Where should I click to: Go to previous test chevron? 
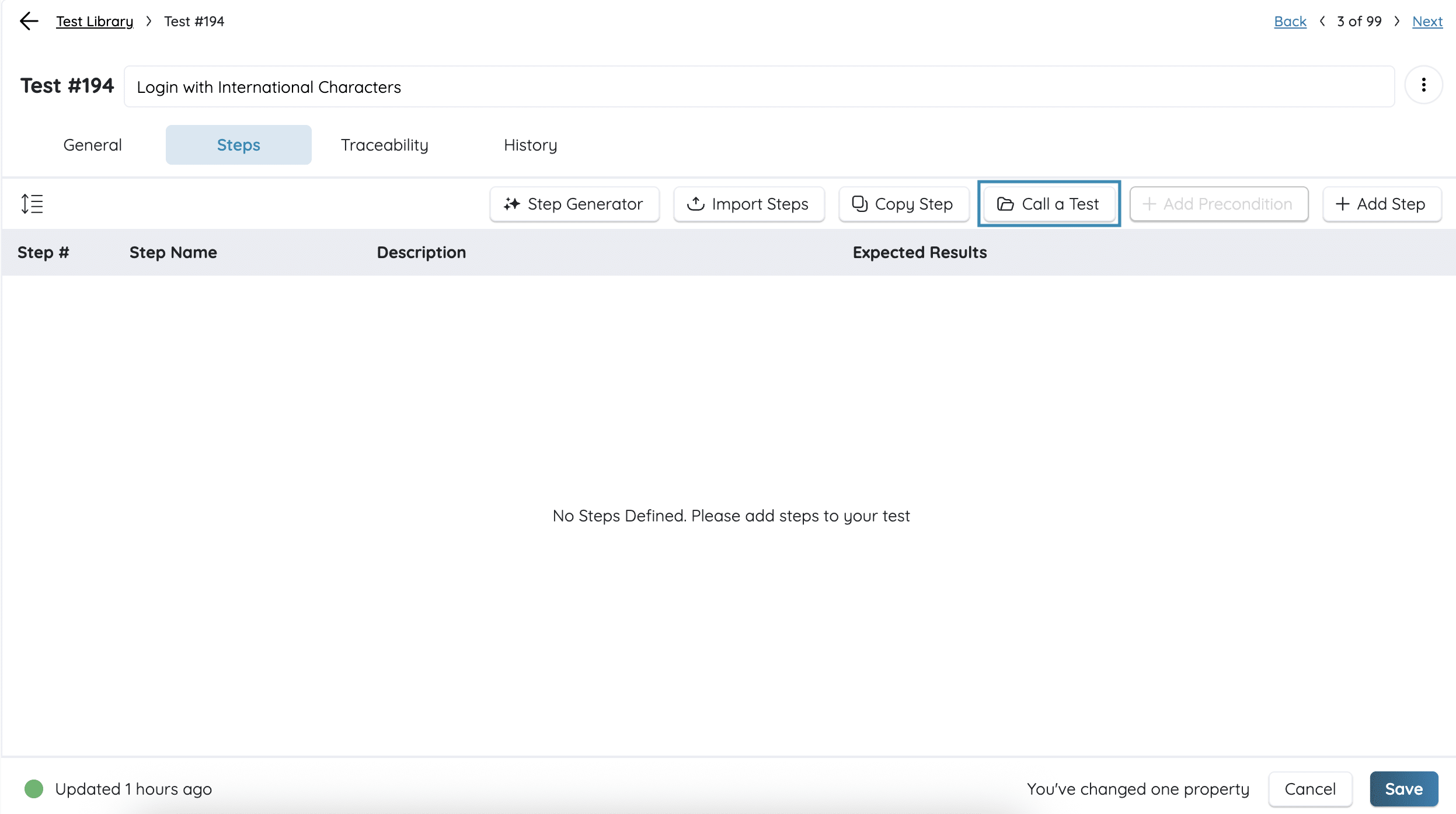click(1322, 22)
